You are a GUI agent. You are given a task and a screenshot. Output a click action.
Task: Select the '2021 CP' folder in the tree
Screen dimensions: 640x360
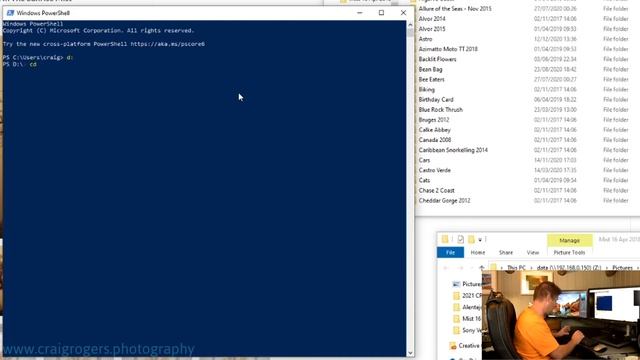[x=472, y=296]
